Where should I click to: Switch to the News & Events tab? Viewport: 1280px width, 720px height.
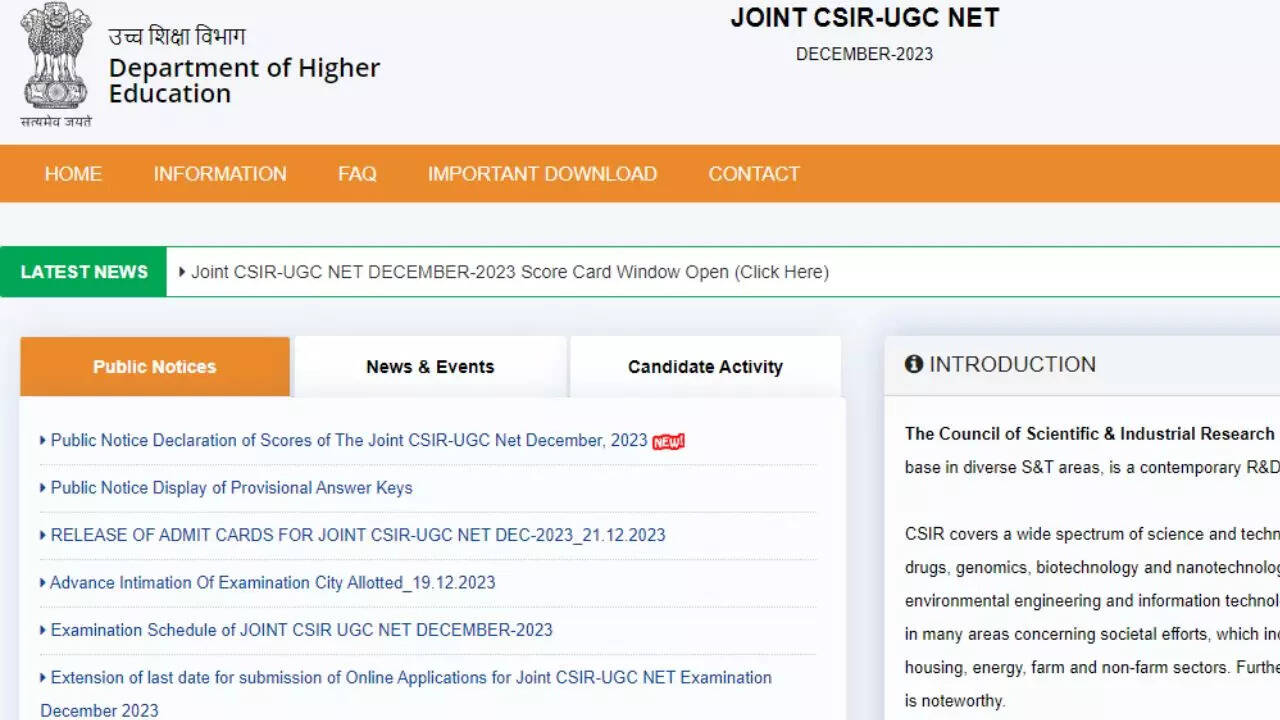(430, 367)
